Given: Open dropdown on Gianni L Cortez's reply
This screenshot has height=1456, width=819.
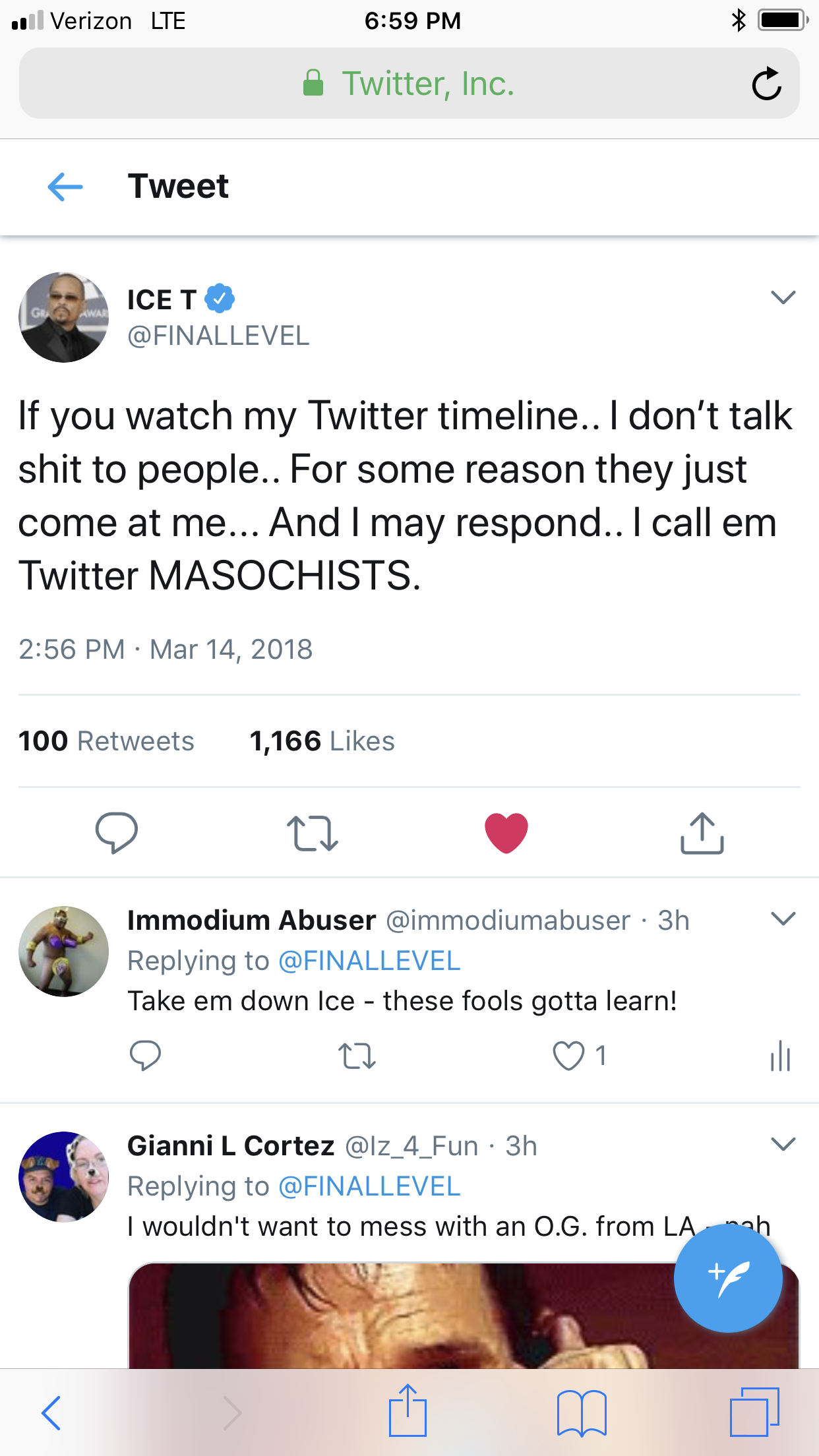Looking at the screenshot, I should tap(783, 1144).
